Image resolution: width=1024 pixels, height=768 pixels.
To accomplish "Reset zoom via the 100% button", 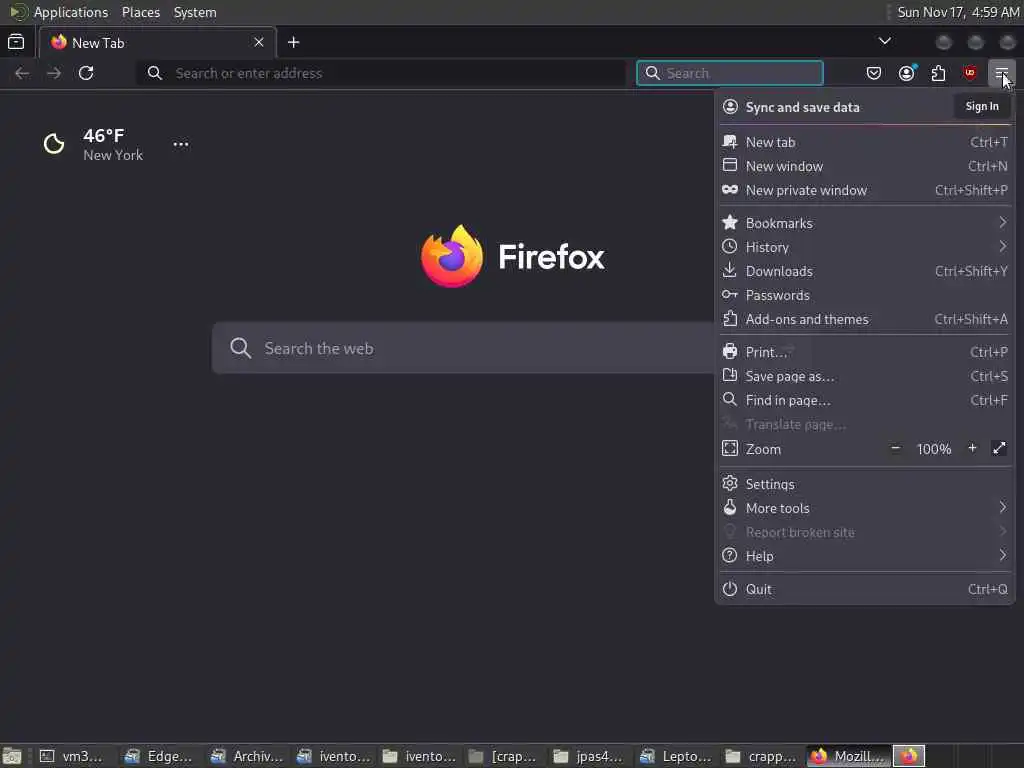I will tap(934, 449).
